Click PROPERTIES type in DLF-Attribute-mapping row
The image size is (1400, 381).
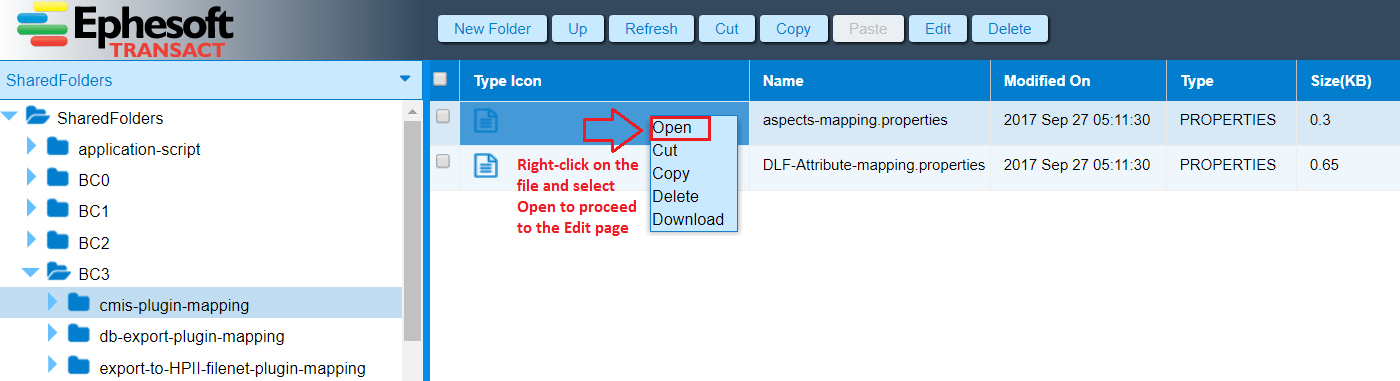coord(1228,164)
